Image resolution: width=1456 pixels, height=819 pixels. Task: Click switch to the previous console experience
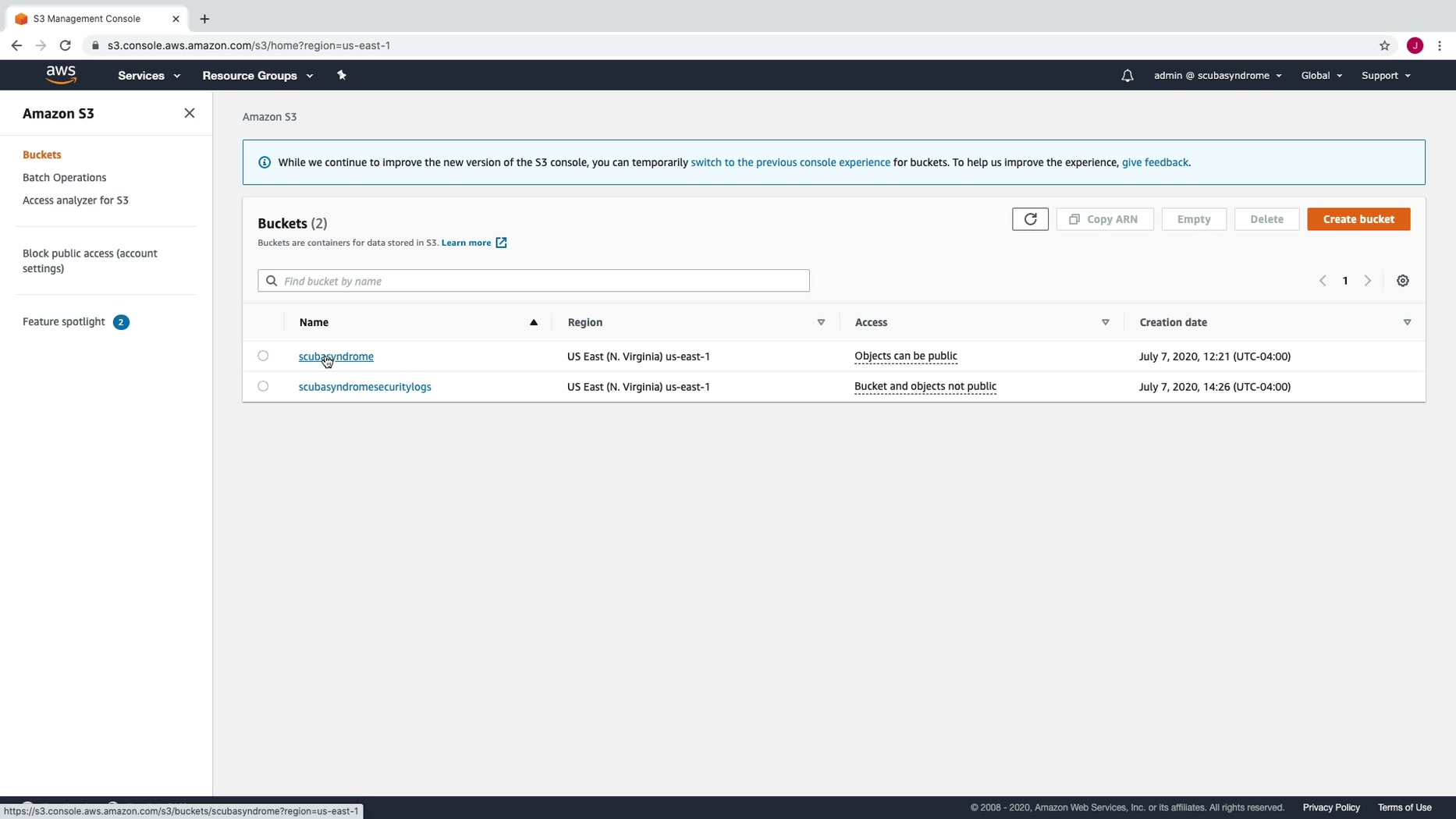(790, 162)
